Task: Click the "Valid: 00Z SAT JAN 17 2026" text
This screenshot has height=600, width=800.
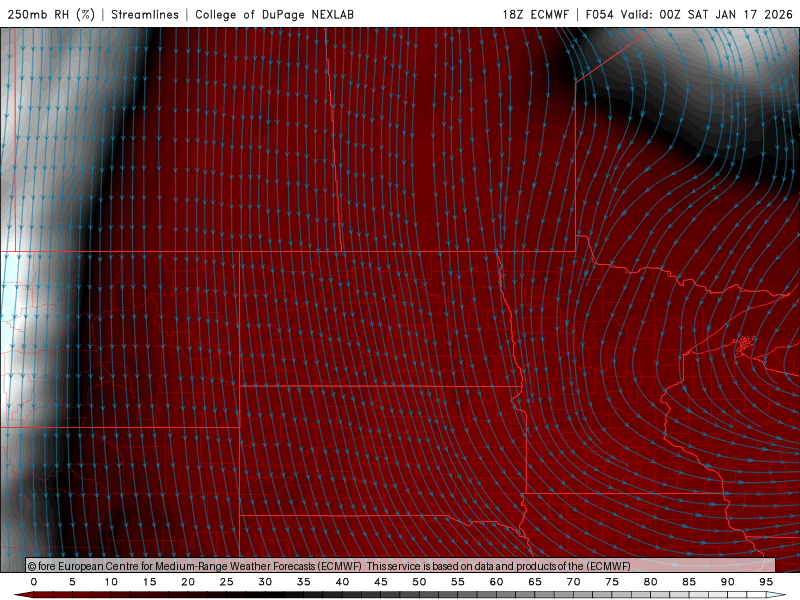Action: tap(707, 14)
